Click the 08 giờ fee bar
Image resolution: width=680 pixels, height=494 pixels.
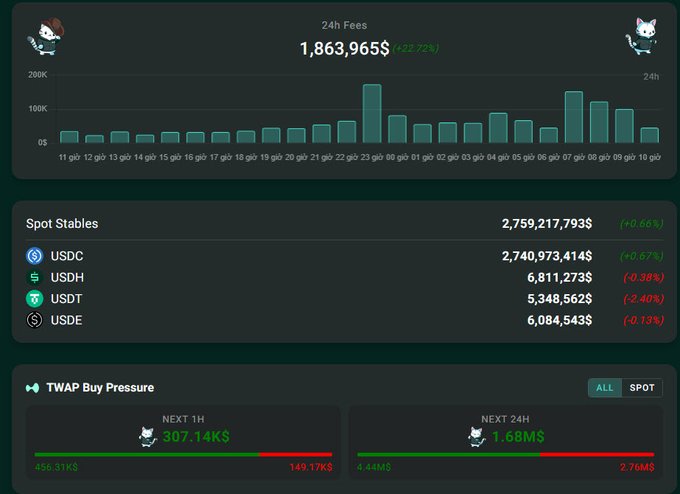pos(599,122)
